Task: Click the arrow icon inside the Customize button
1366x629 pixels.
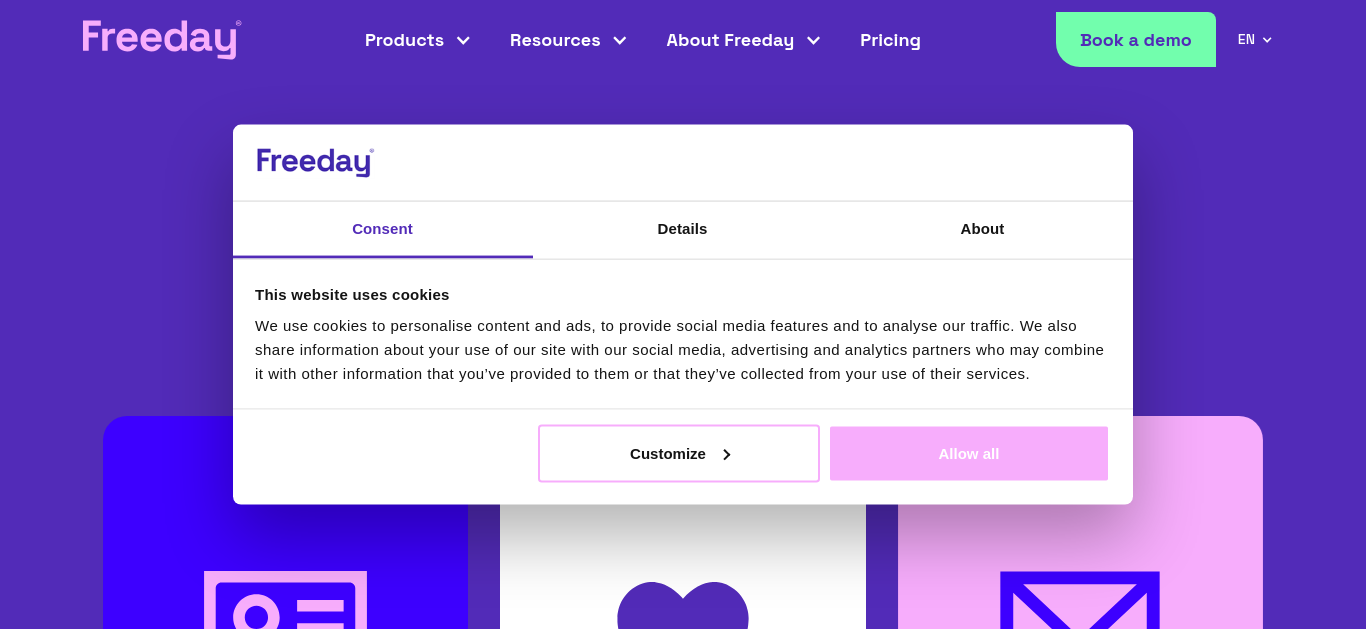Action: pos(727,454)
